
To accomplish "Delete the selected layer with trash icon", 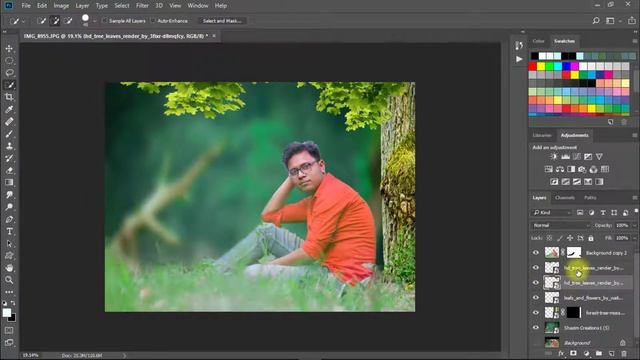I will pos(624,353).
